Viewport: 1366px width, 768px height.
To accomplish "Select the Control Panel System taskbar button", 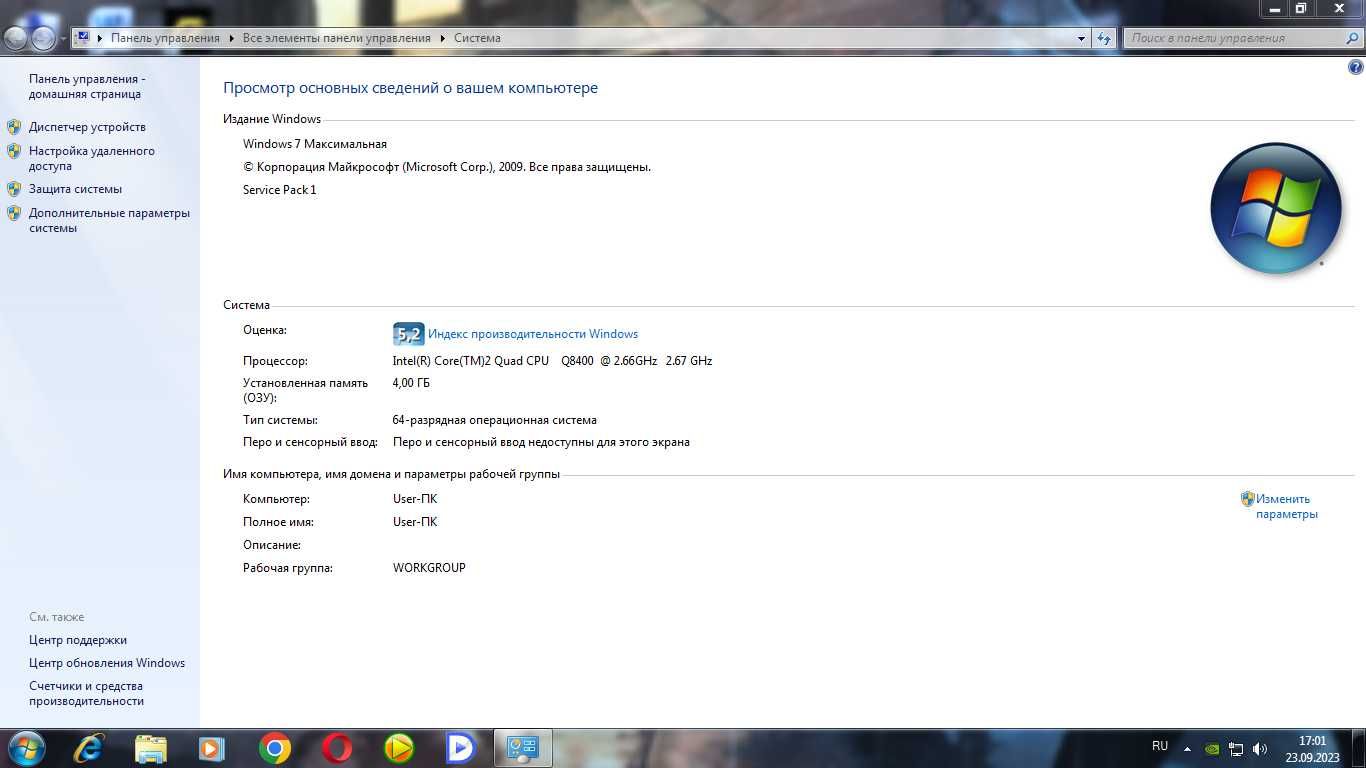I will [x=523, y=748].
